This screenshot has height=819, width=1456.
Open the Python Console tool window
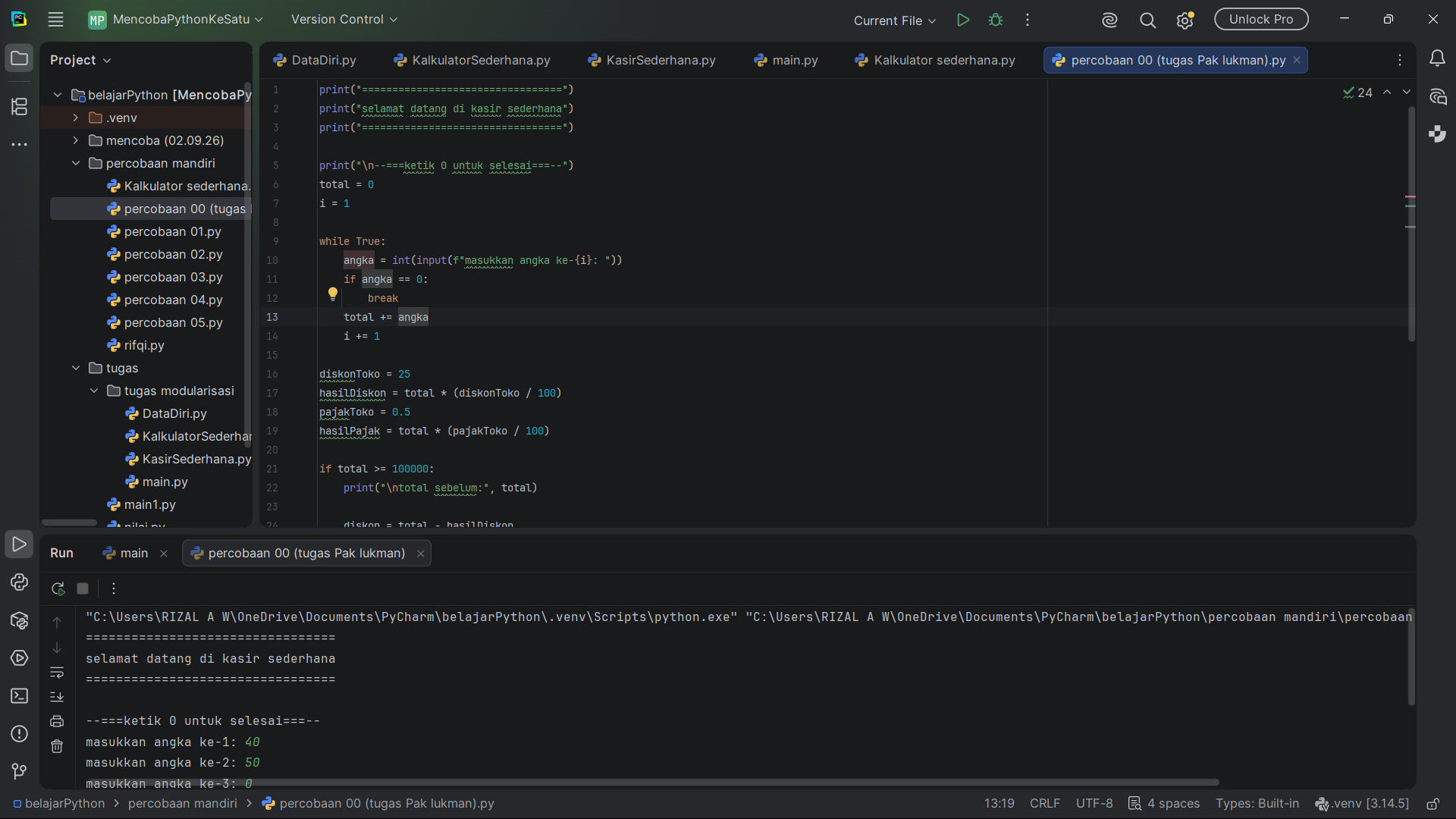point(20,582)
